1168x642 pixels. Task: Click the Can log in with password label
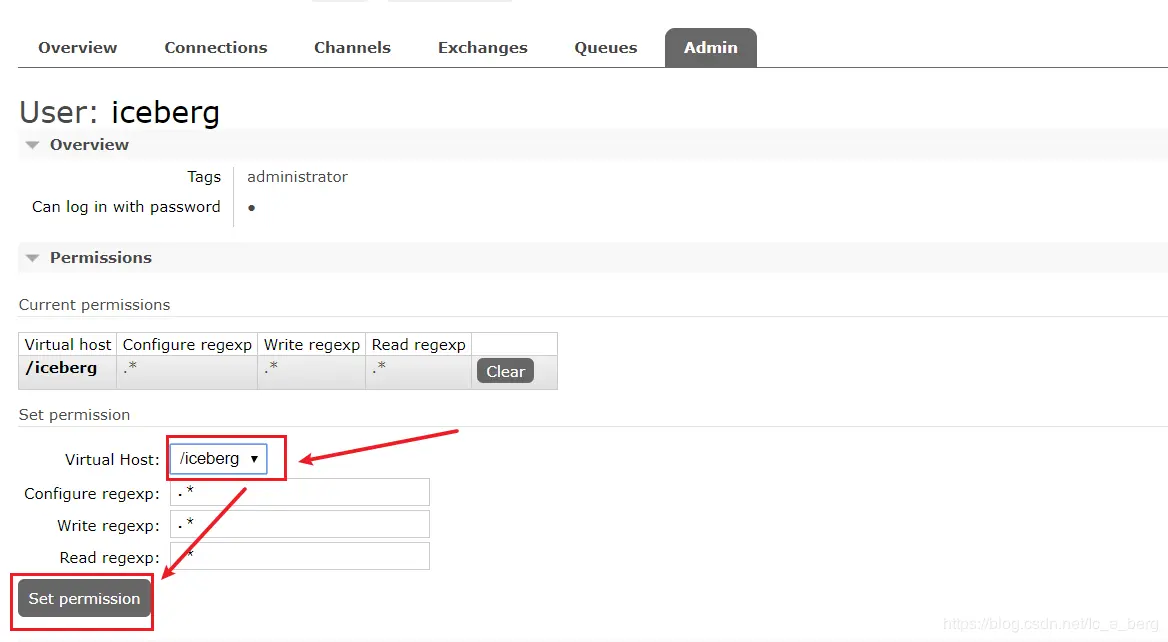[x=126, y=207]
